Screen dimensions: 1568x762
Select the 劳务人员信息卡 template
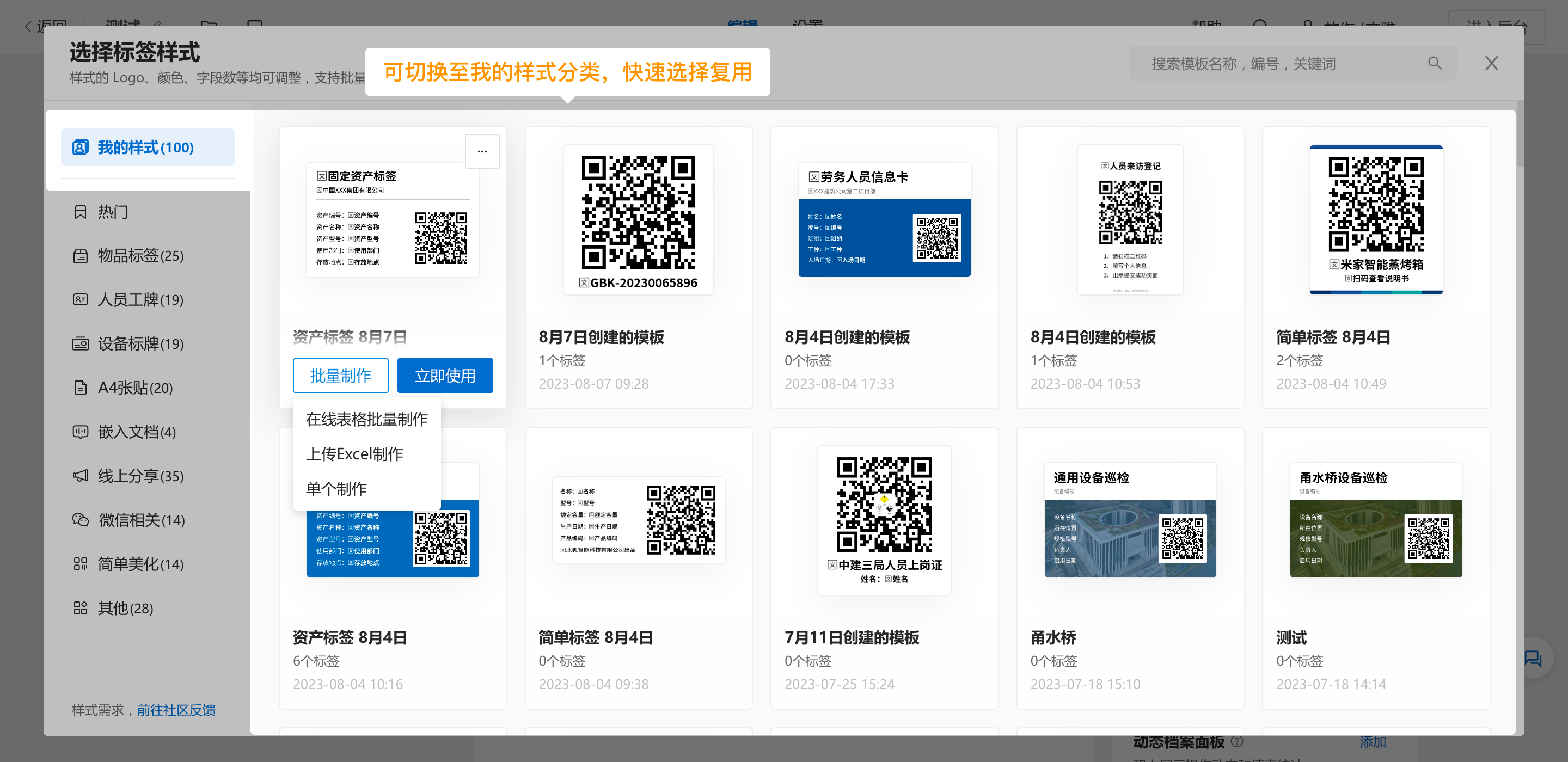[x=884, y=220]
